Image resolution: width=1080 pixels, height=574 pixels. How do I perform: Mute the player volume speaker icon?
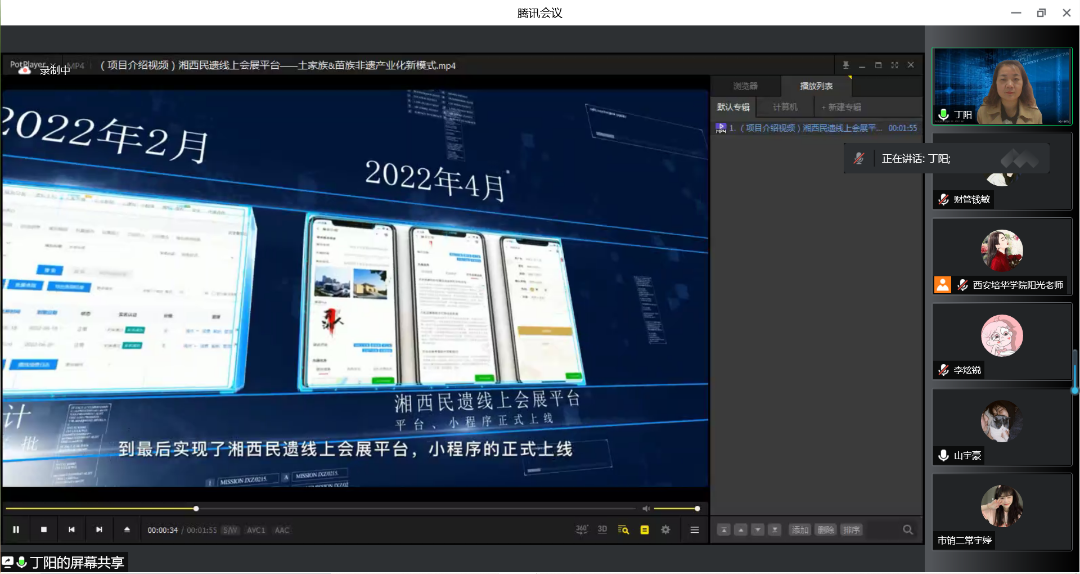coord(646,508)
